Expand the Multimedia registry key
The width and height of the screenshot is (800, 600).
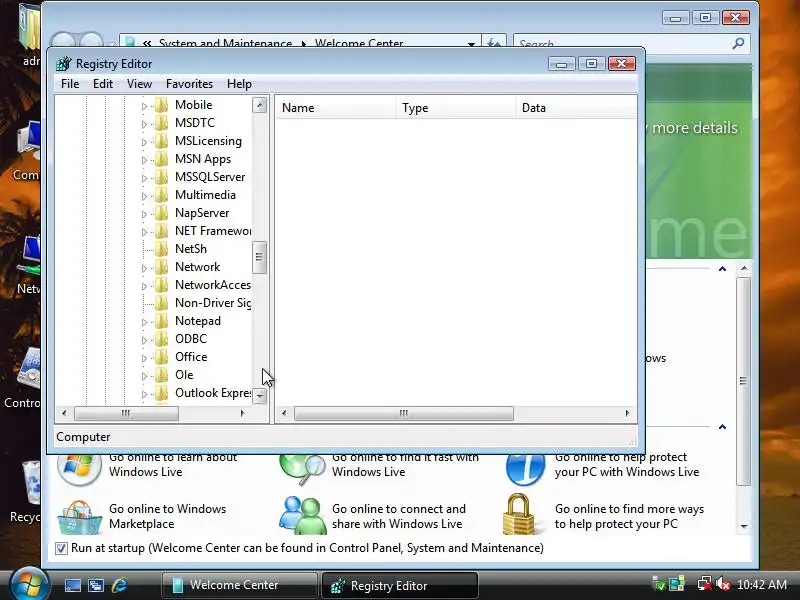tap(144, 196)
